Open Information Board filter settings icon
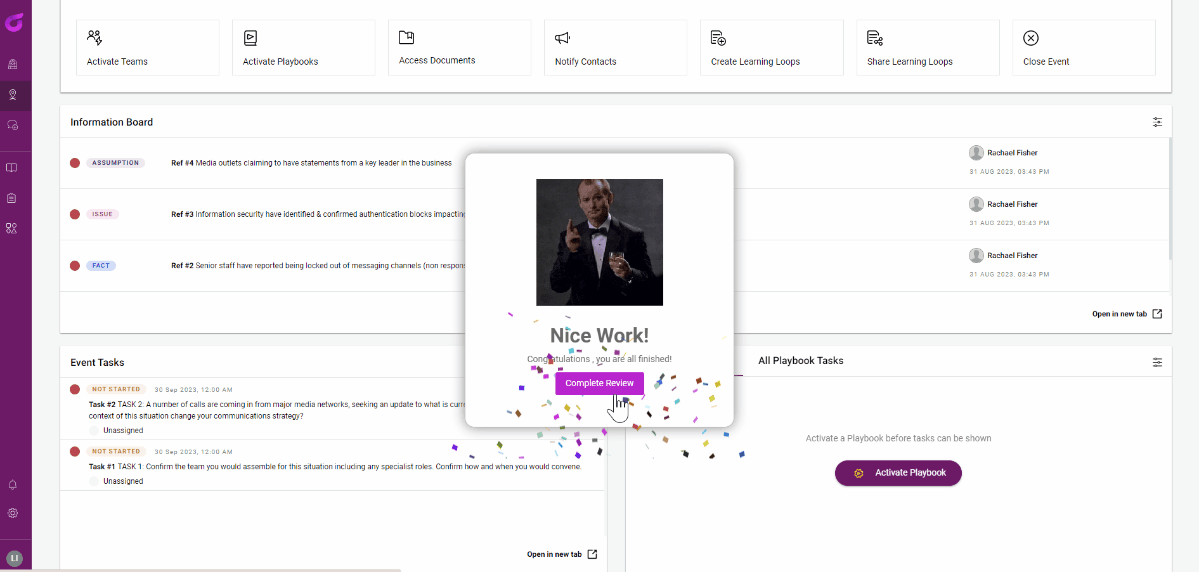The height and width of the screenshot is (572, 1199). [1157, 122]
